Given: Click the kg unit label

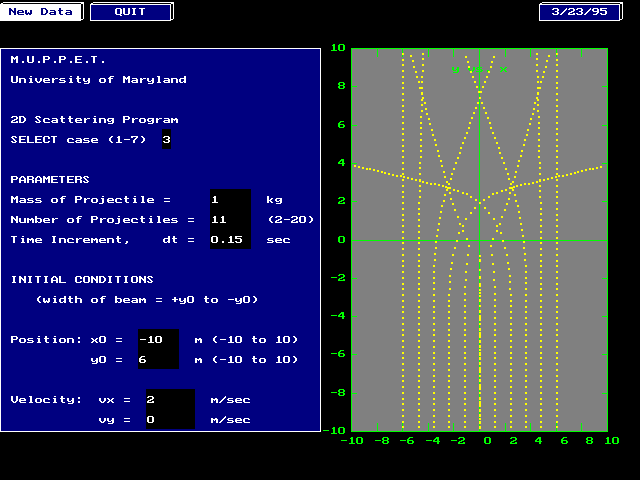Looking at the screenshot, I should point(274,200).
